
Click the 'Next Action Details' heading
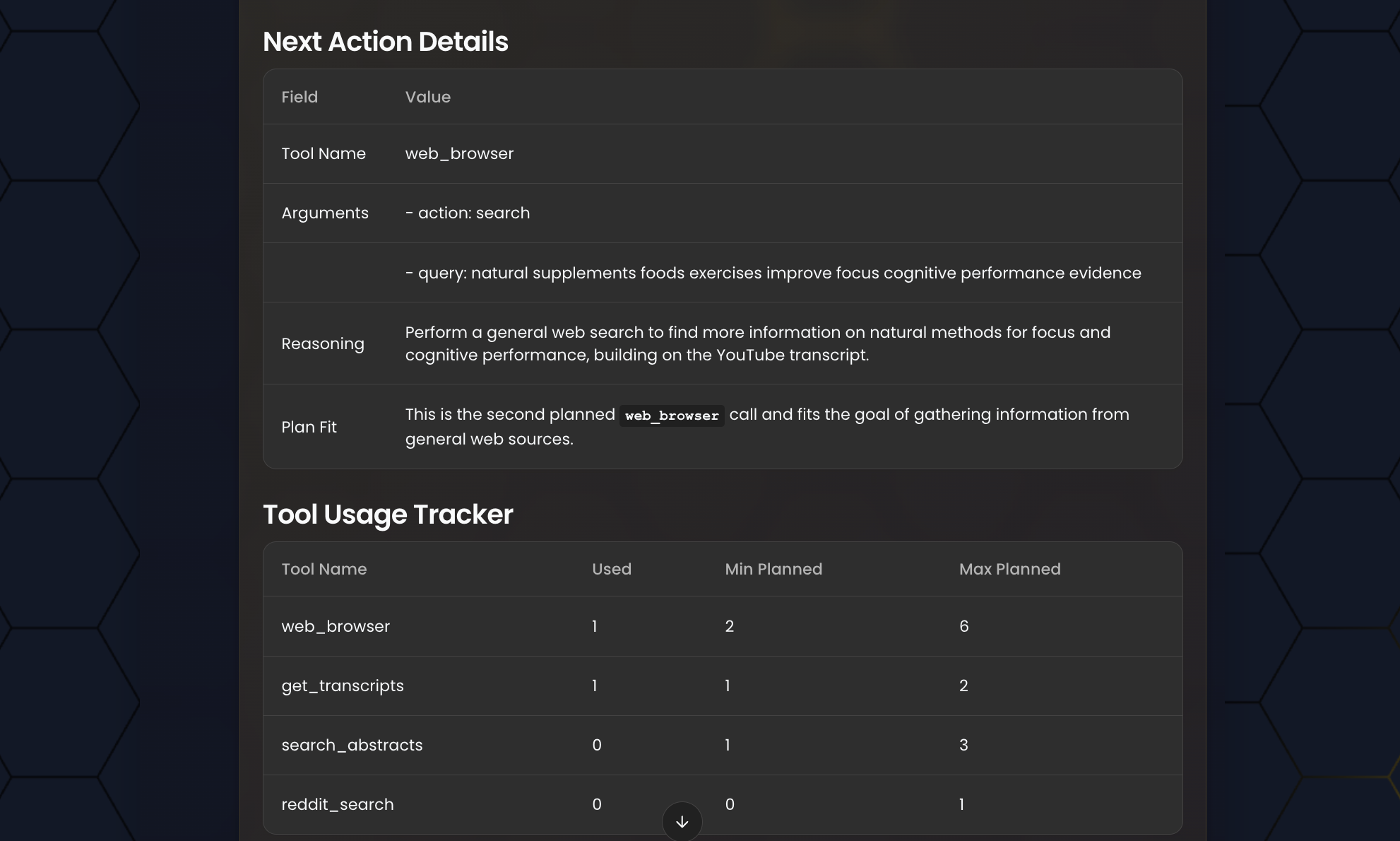coord(385,42)
